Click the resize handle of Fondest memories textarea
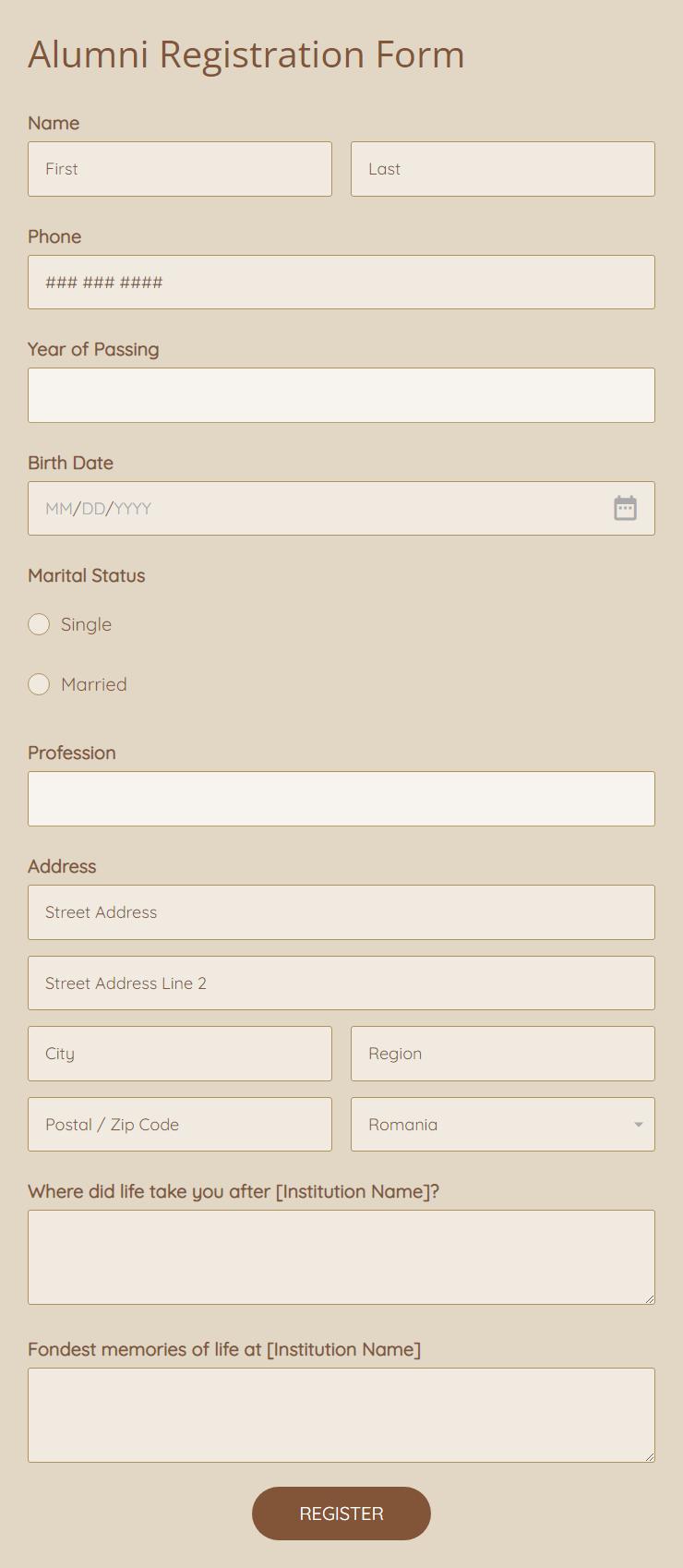The height and width of the screenshot is (1568, 683). tap(650, 1457)
